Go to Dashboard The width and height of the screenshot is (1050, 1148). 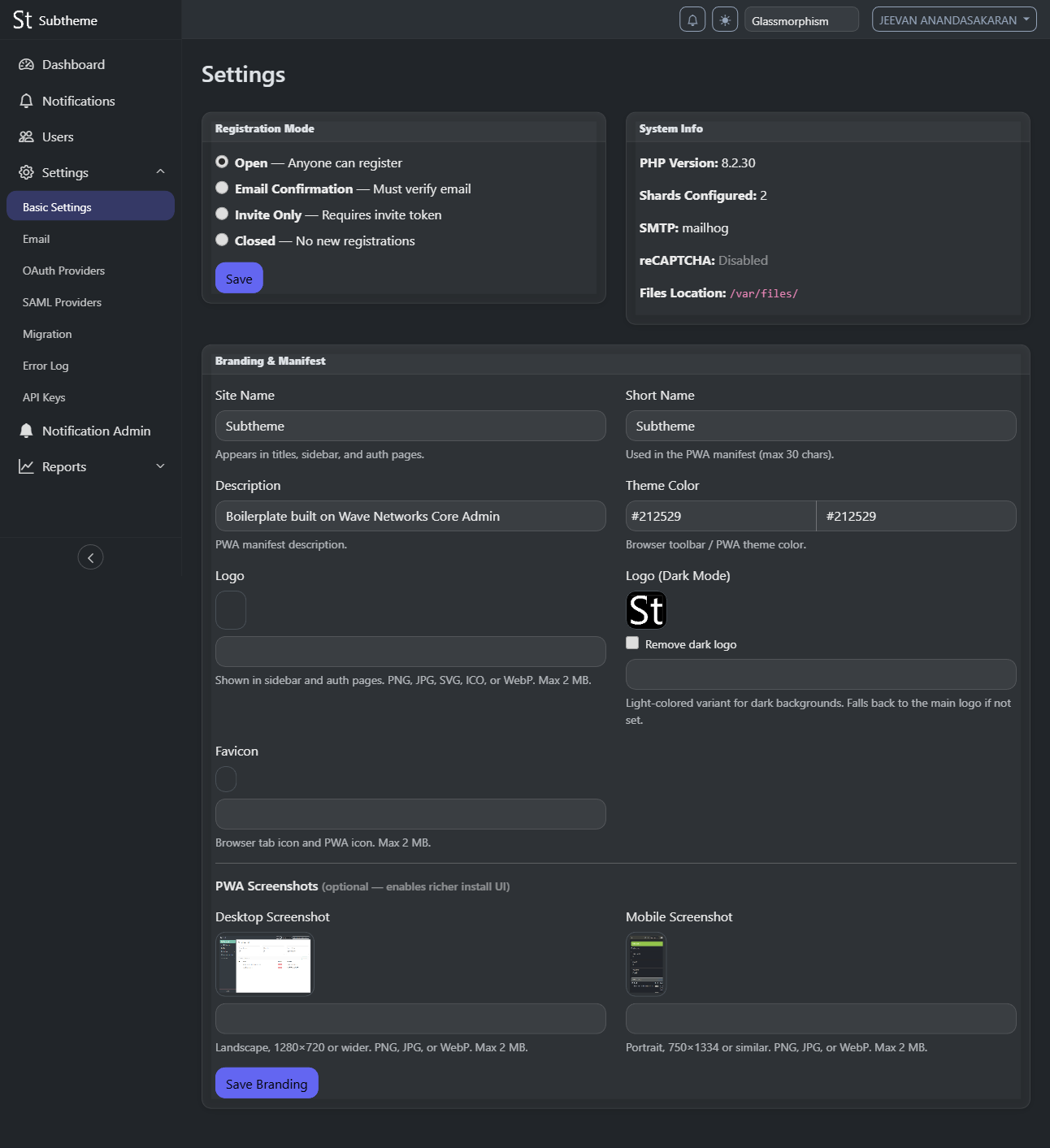coord(90,65)
